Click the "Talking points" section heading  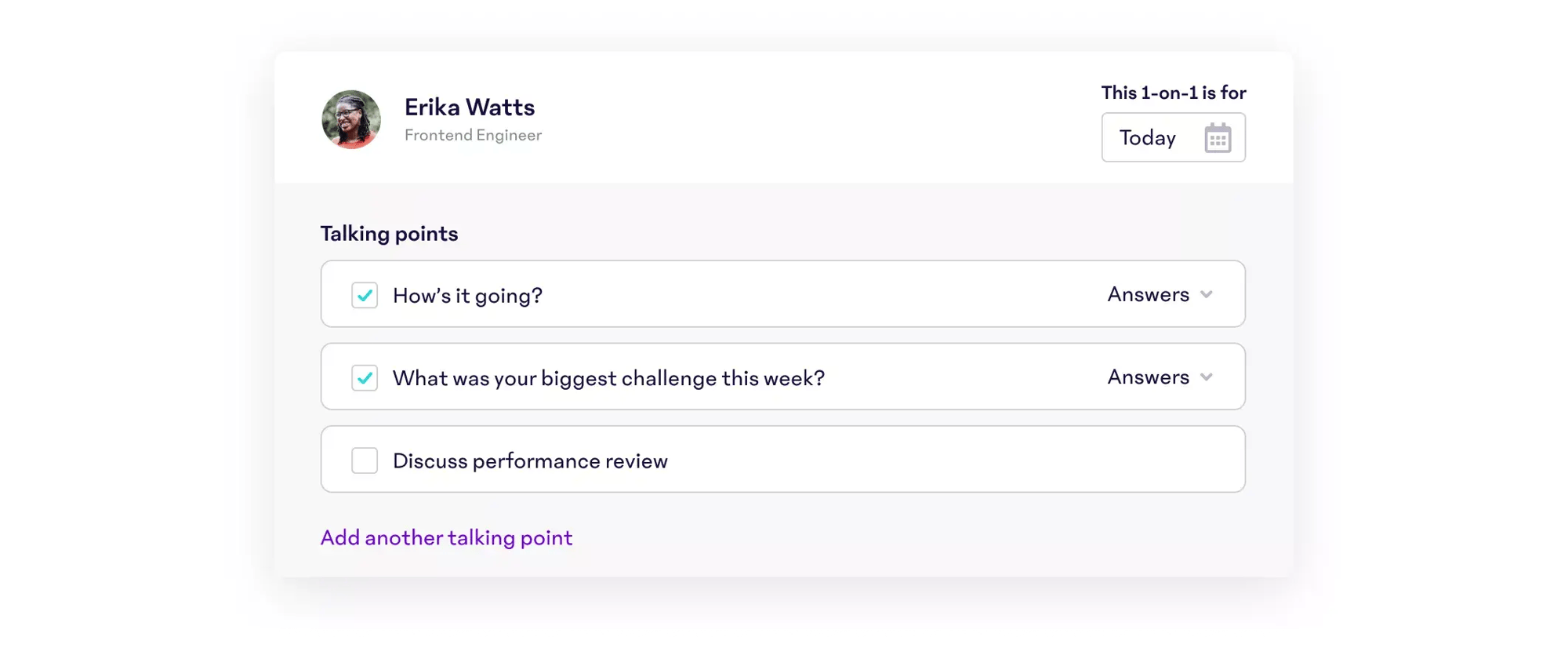389,234
